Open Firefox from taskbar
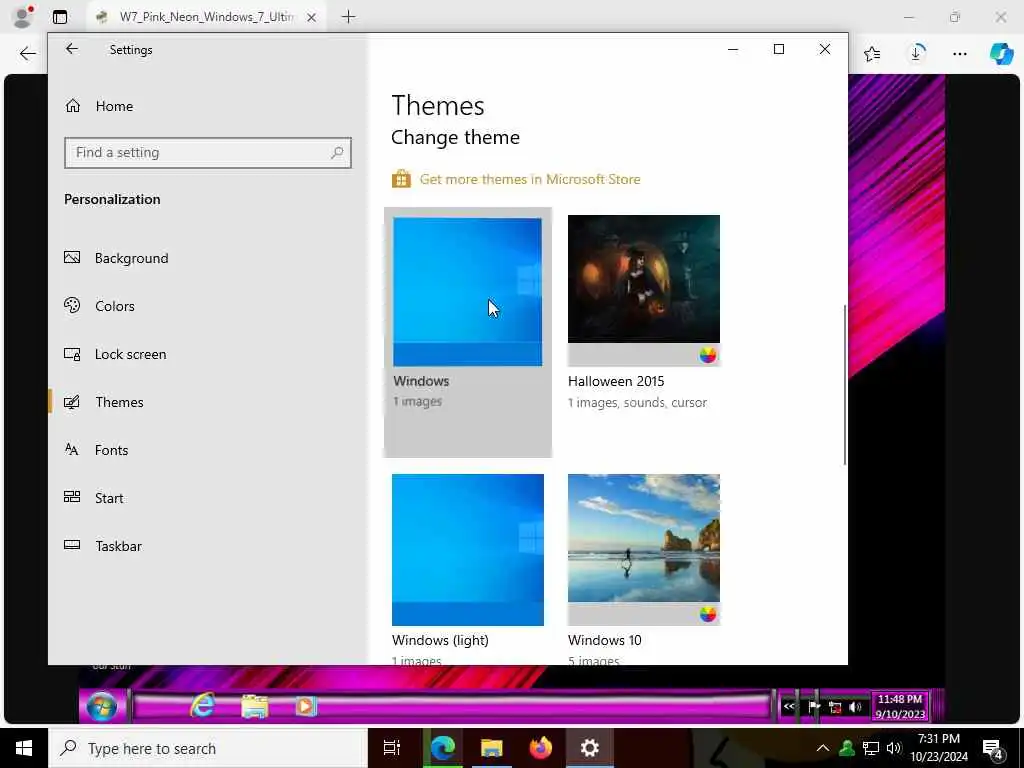 pyautogui.click(x=541, y=748)
